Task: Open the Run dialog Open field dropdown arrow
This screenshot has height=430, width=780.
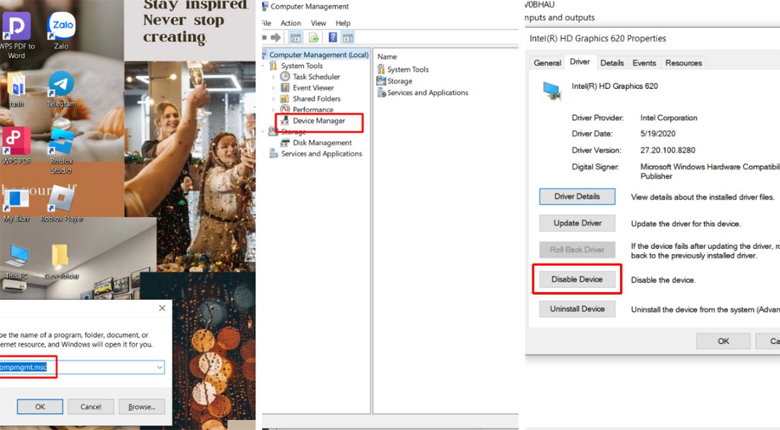Action: point(159,367)
